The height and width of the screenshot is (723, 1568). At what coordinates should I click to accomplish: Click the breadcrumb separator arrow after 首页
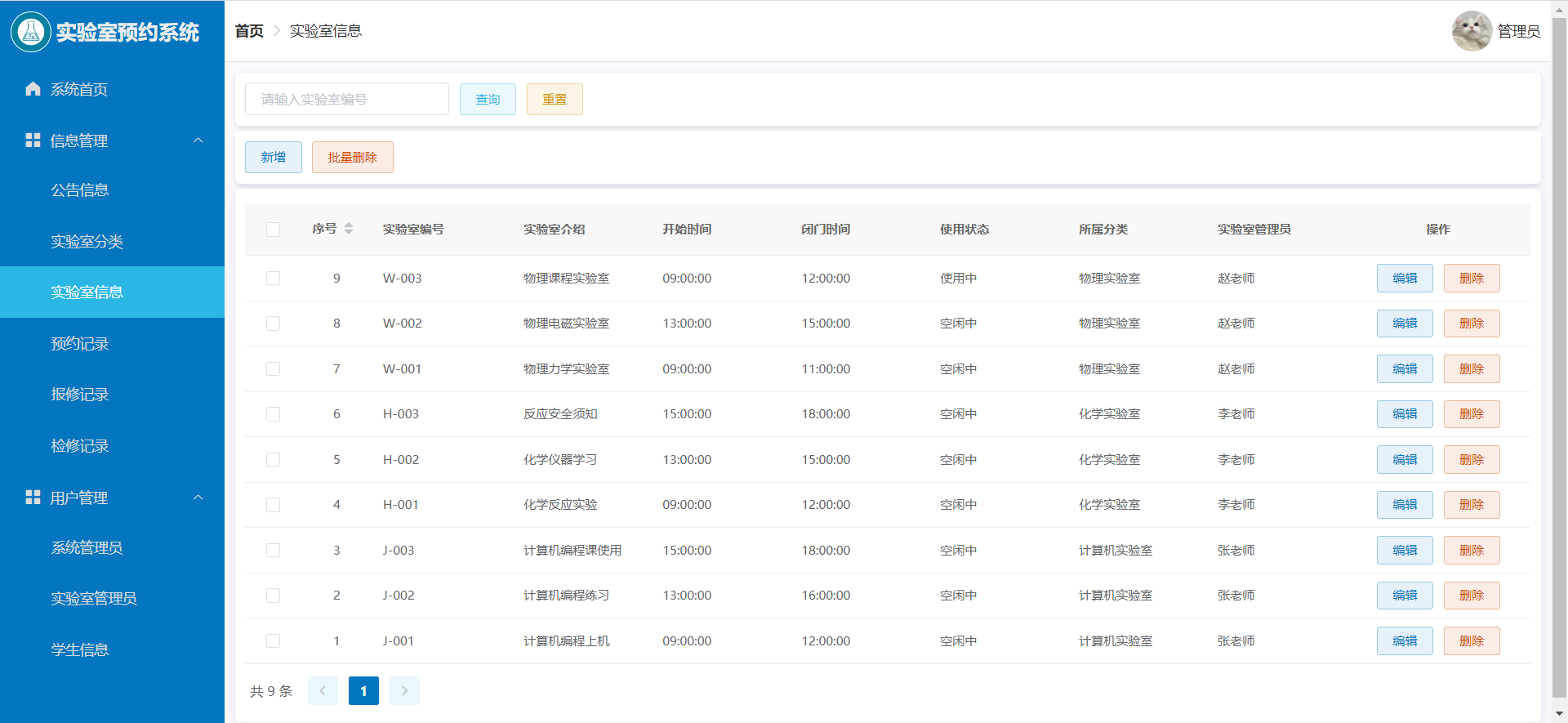[x=277, y=31]
